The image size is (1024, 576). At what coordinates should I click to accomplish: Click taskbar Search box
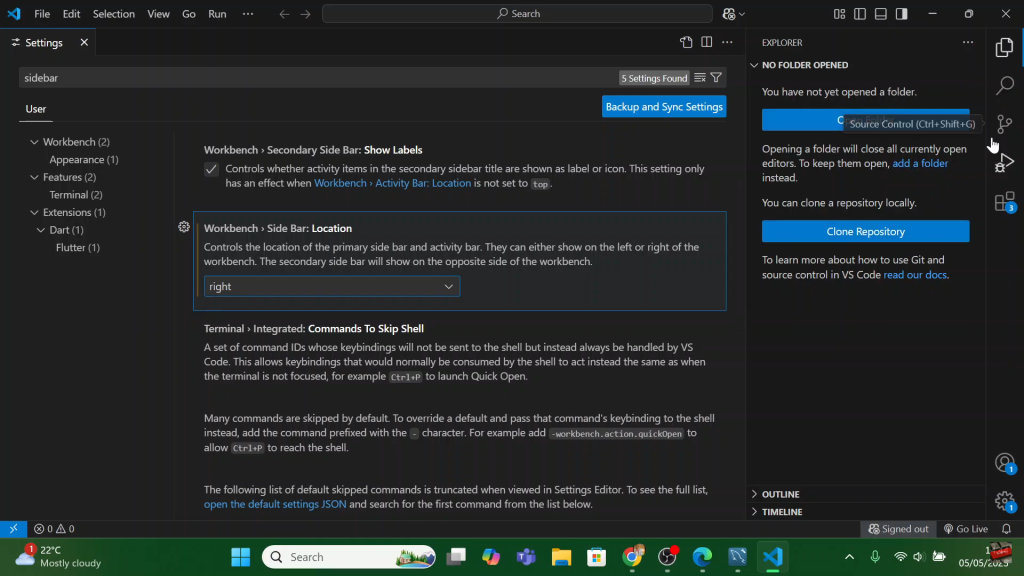[349, 557]
